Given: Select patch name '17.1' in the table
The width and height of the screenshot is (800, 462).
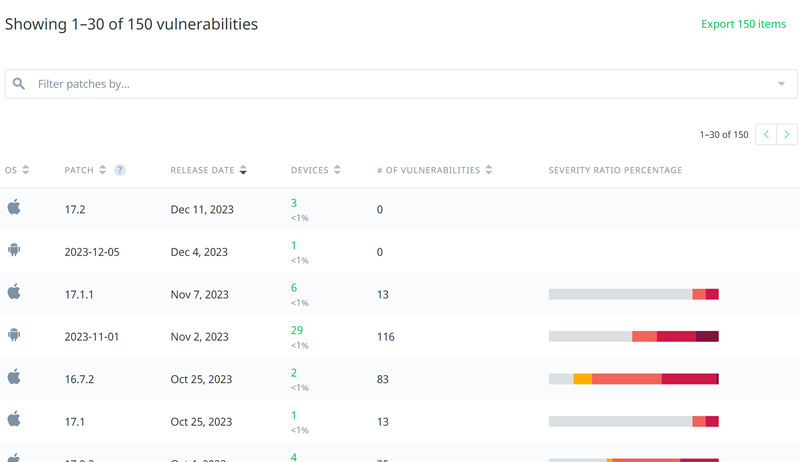Looking at the screenshot, I should coord(74,422).
